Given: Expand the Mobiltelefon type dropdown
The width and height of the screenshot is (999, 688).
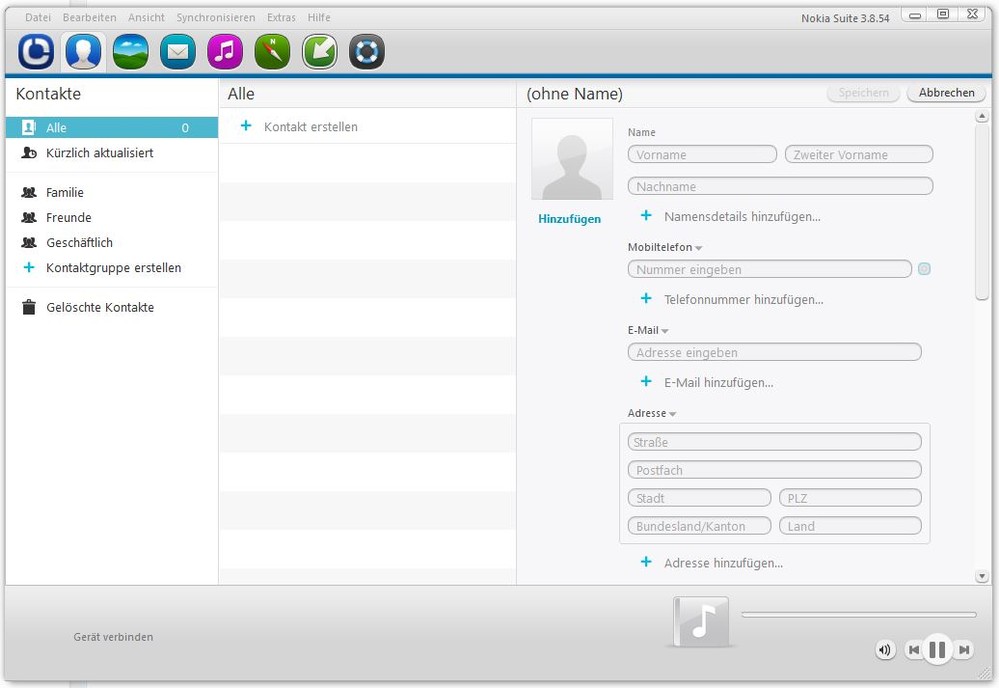Looking at the screenshot, I should click(699, 248).
